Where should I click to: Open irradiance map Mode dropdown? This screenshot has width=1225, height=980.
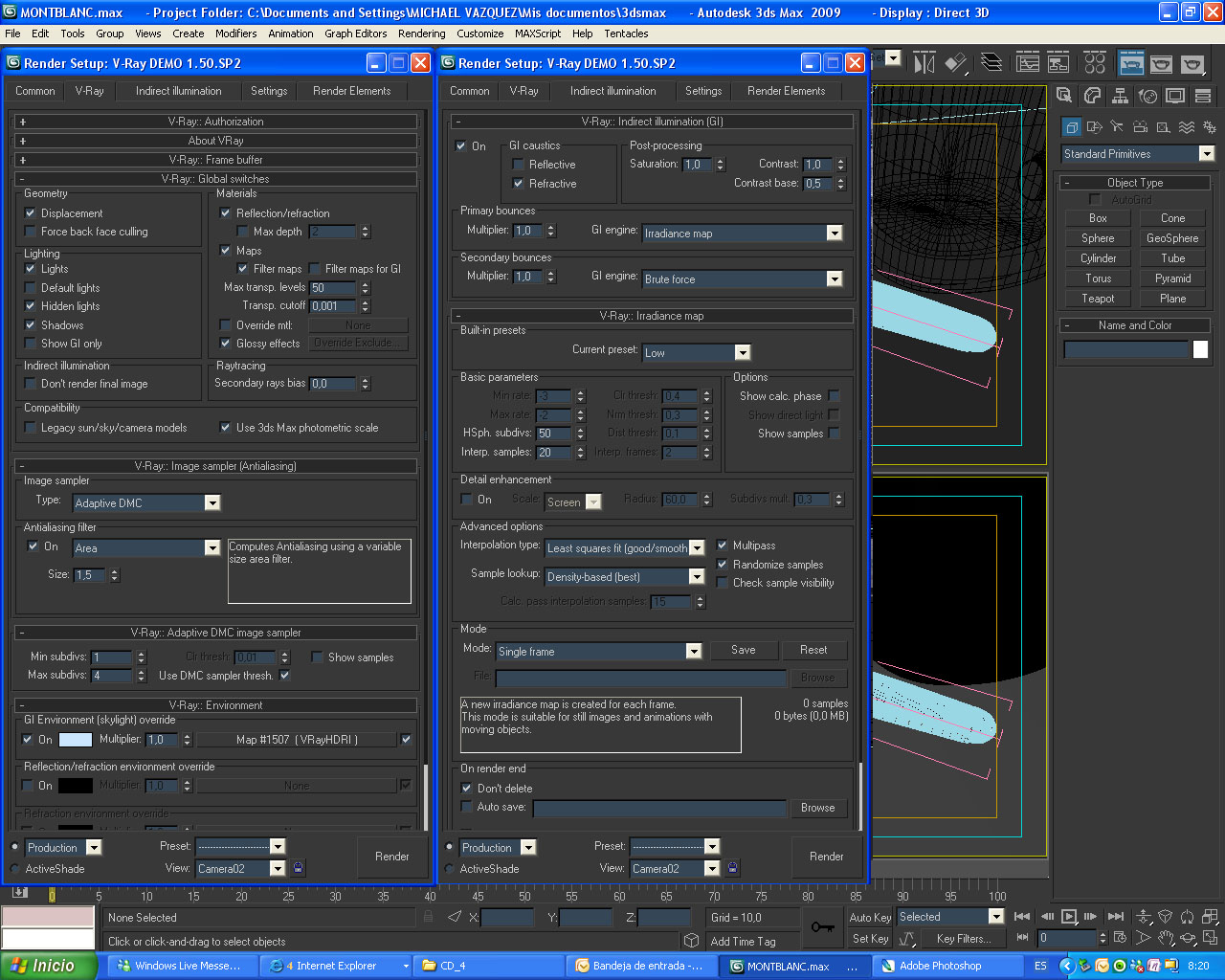point(599,652)
